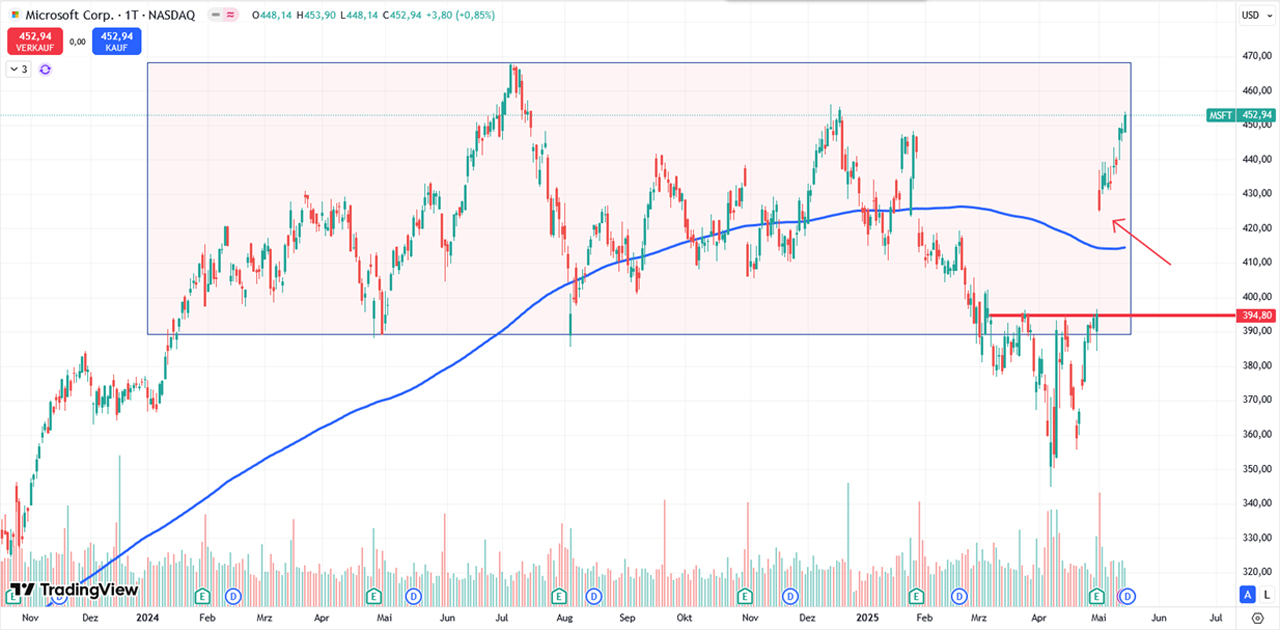Open the earnings E marker by Feb 2025

[915, 596]
